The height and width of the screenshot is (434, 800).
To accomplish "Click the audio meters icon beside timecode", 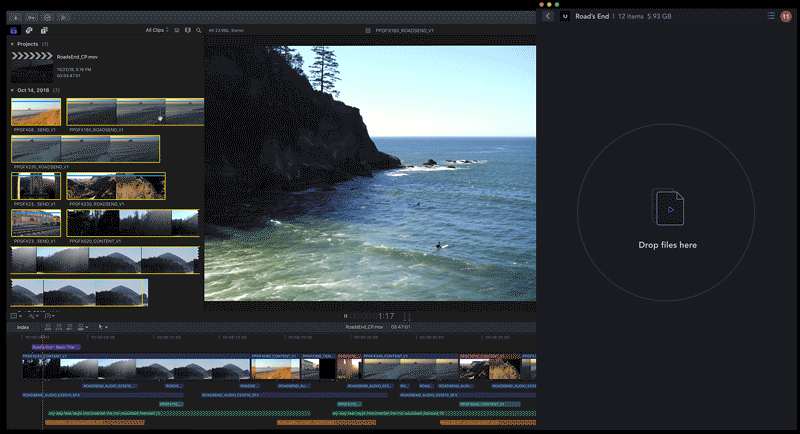I will pos(407,316).
